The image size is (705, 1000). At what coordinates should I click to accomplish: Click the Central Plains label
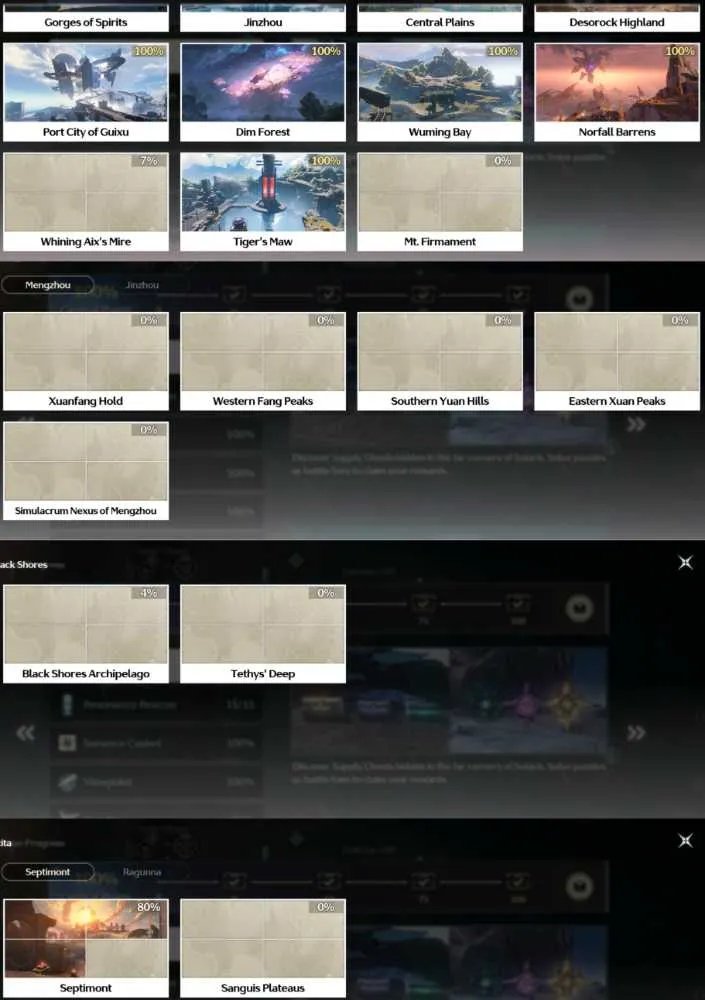coord(440,22)
